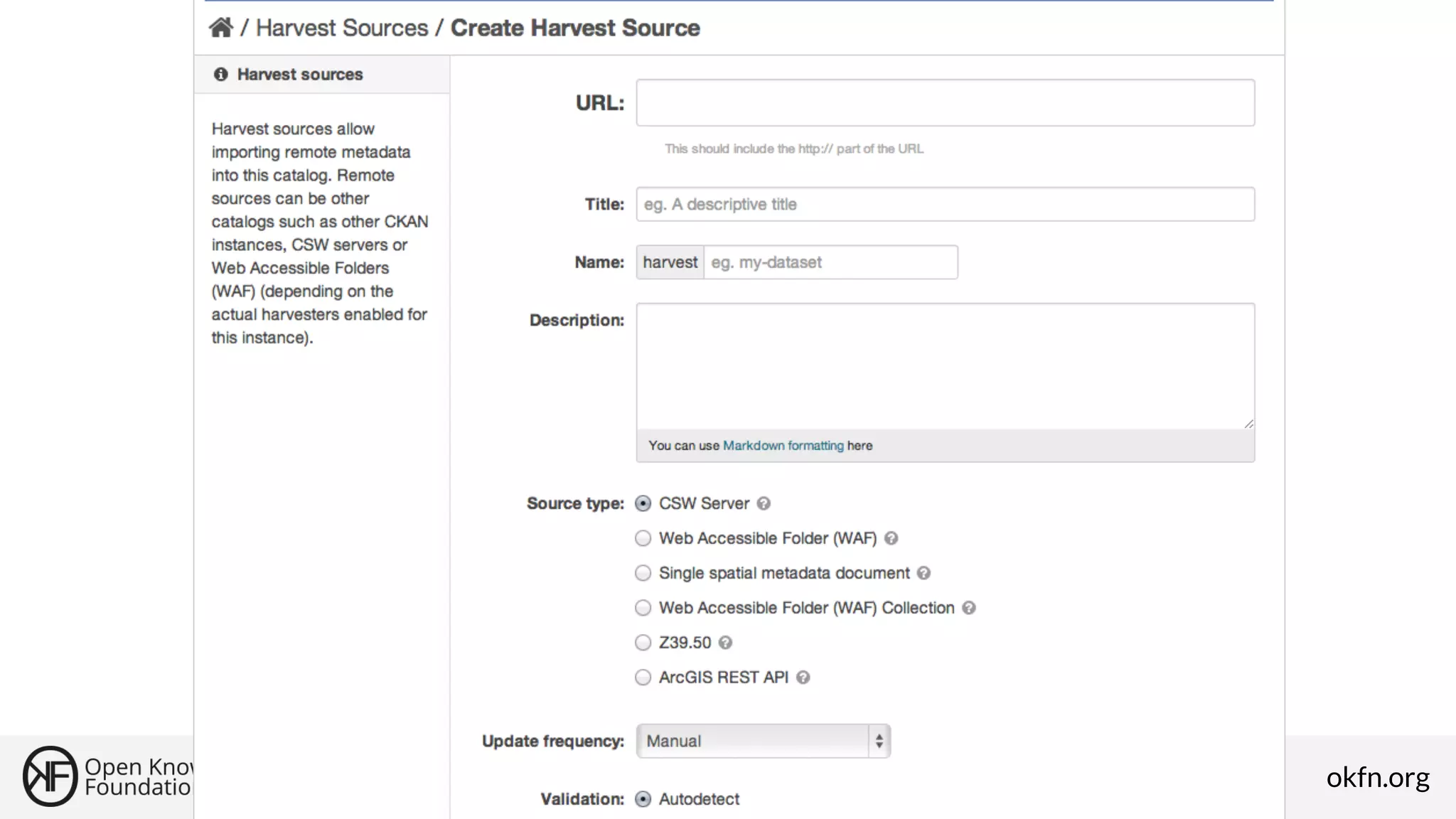Click help icon beside WAF Collection option
This screenshot has width=1456, height=819.
[968, 608]
